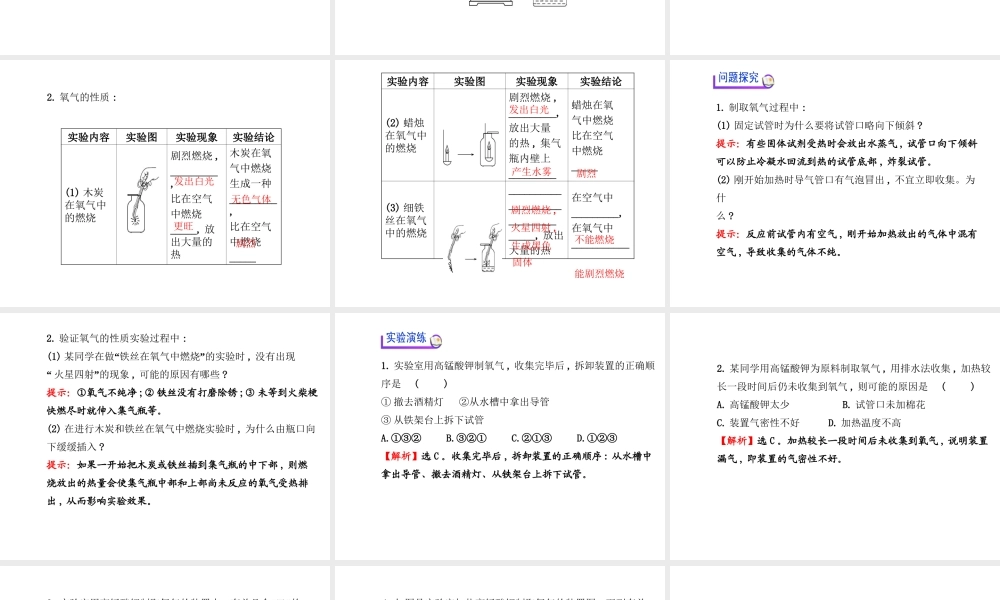The image size is (1000, 600).
Task: Open the slide with 蜡烛 and 细铁丝 experiments table
Action: point(500,183)
